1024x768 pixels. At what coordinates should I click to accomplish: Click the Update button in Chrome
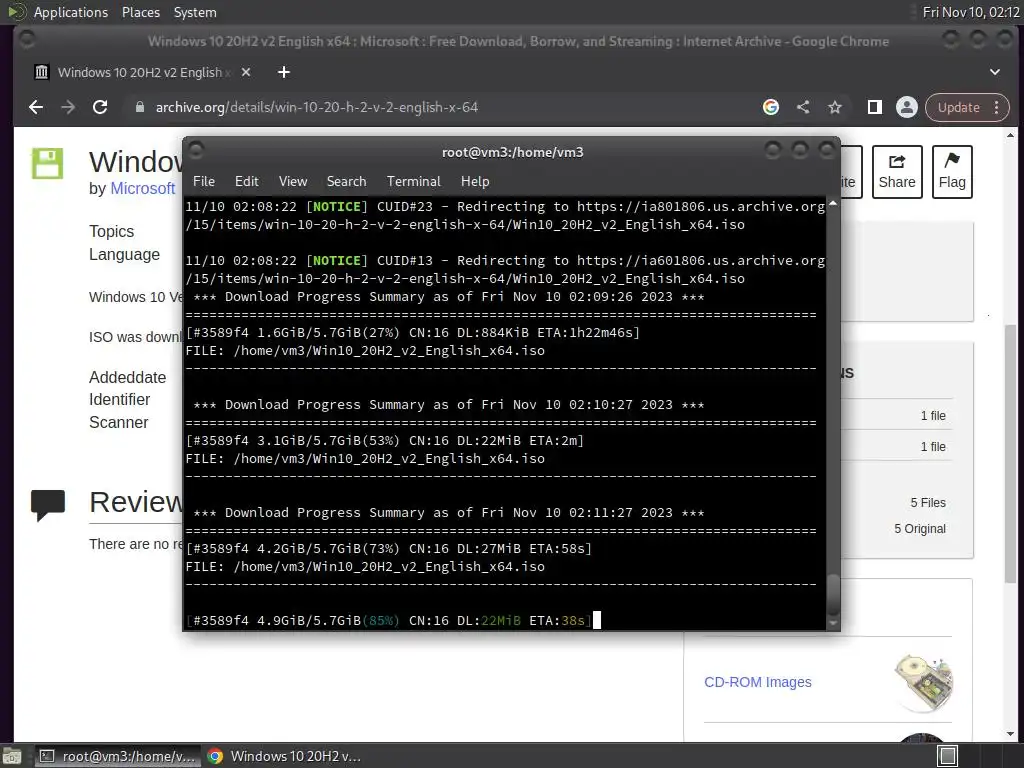coord(959,107)
